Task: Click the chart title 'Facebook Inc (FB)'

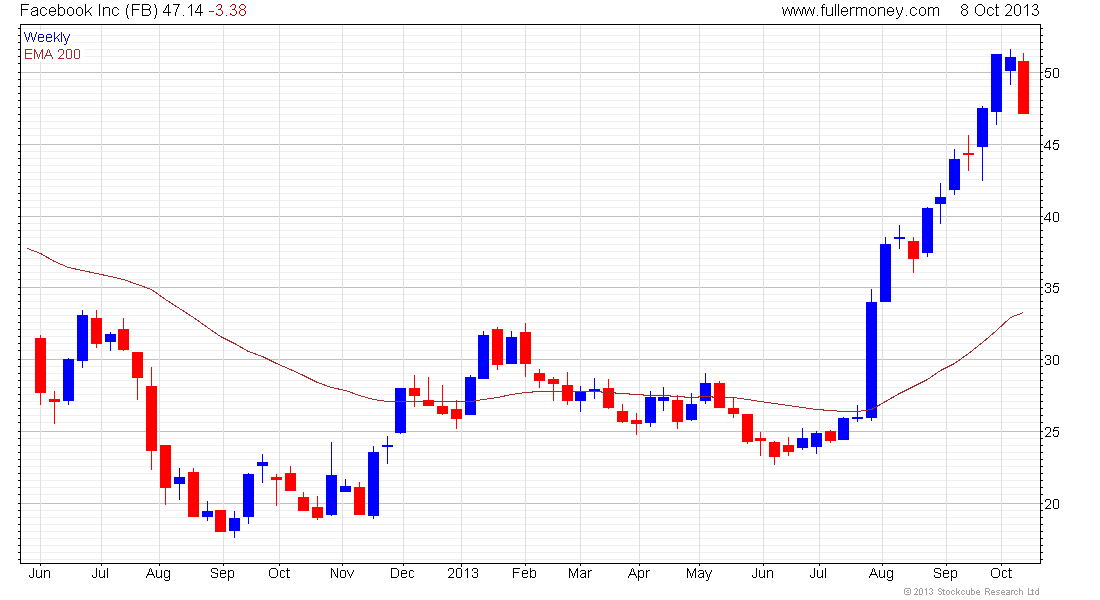Action: [88, 11]
